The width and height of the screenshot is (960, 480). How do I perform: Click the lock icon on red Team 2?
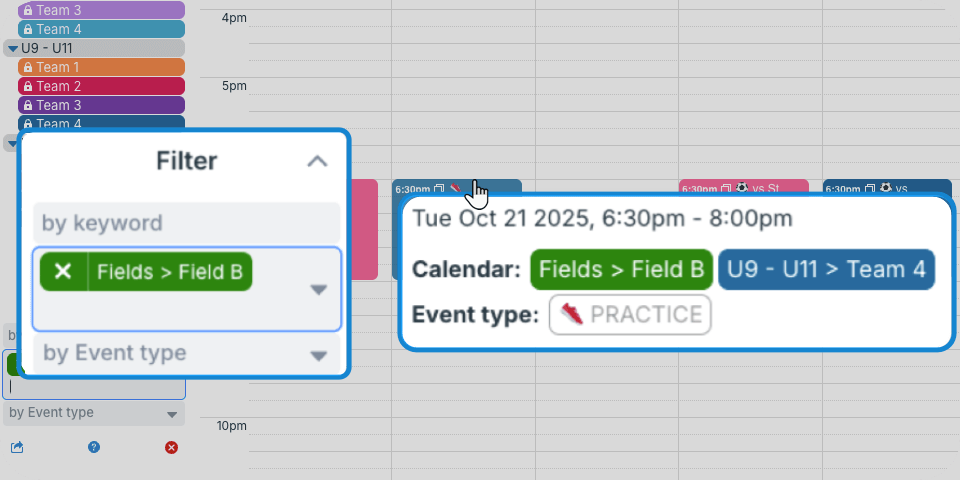[x=28, y=86]
